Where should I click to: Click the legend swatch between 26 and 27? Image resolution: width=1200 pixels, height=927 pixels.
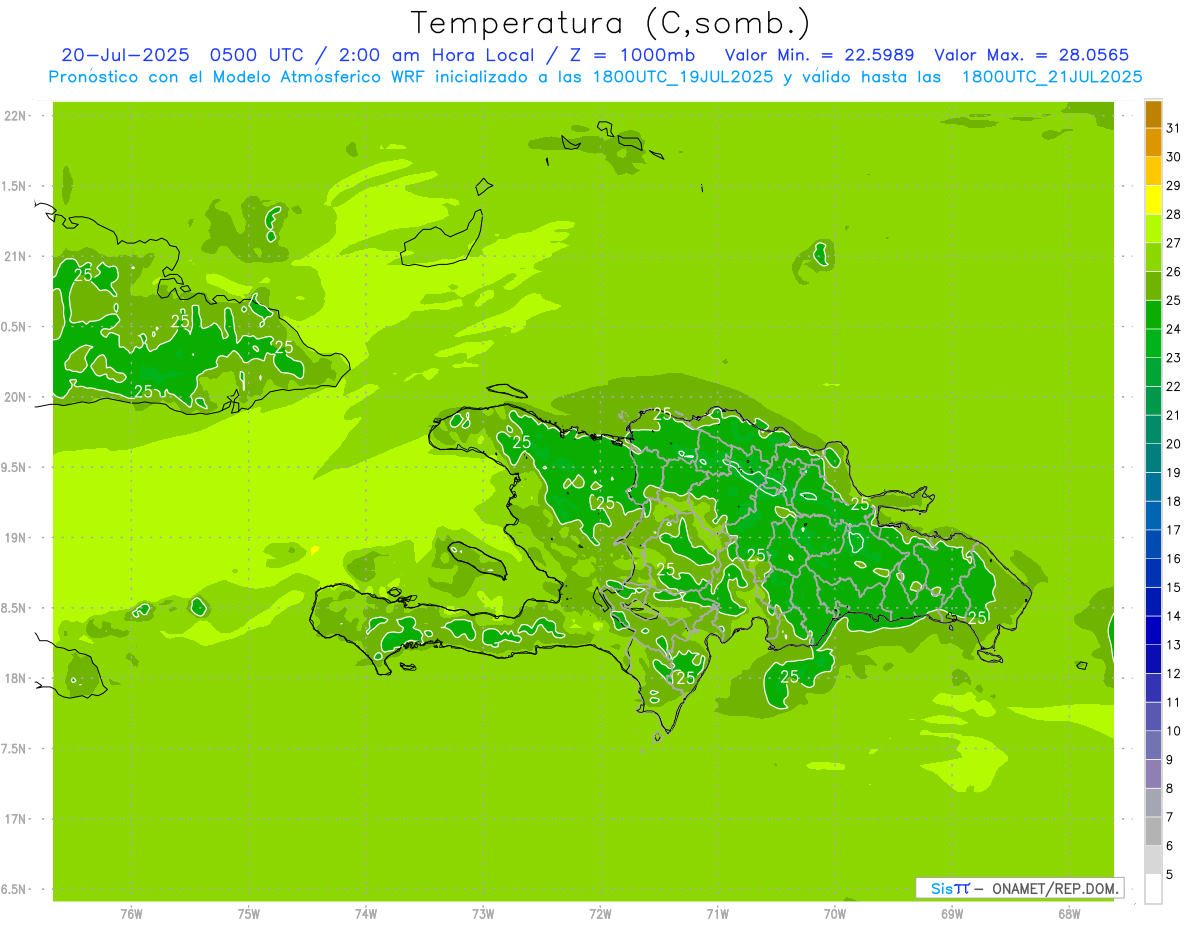1153,257
